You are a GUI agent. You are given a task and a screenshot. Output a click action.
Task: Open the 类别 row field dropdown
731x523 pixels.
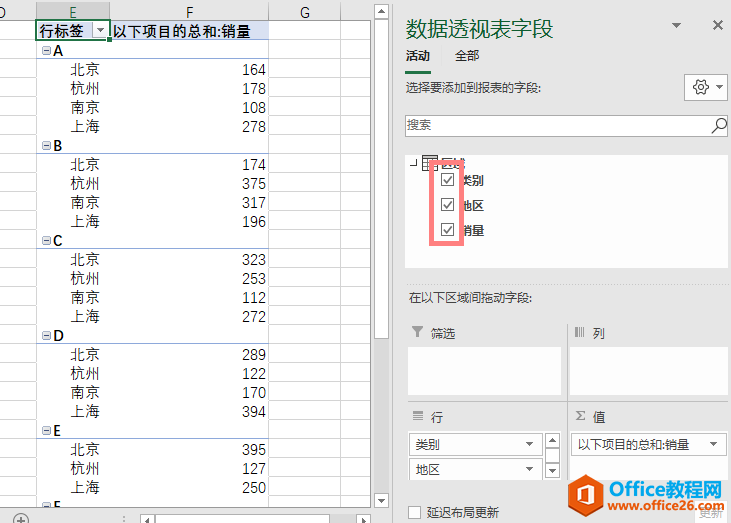529,444
